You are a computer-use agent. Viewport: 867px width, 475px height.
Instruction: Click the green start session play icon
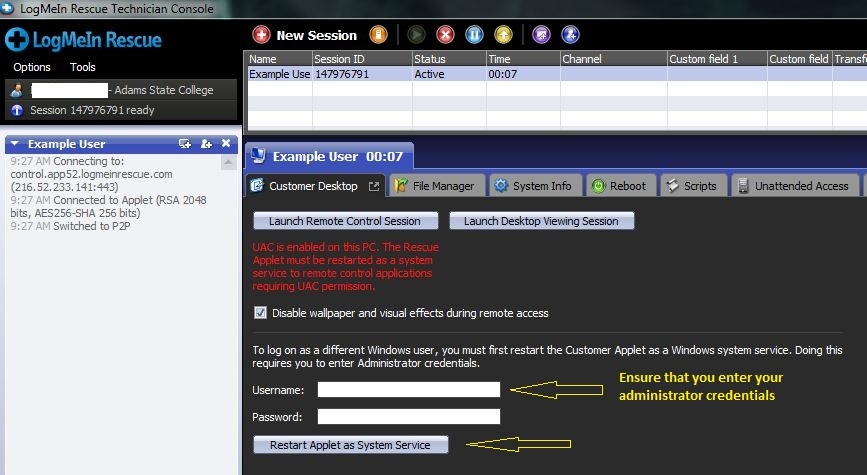pos(416,35)
